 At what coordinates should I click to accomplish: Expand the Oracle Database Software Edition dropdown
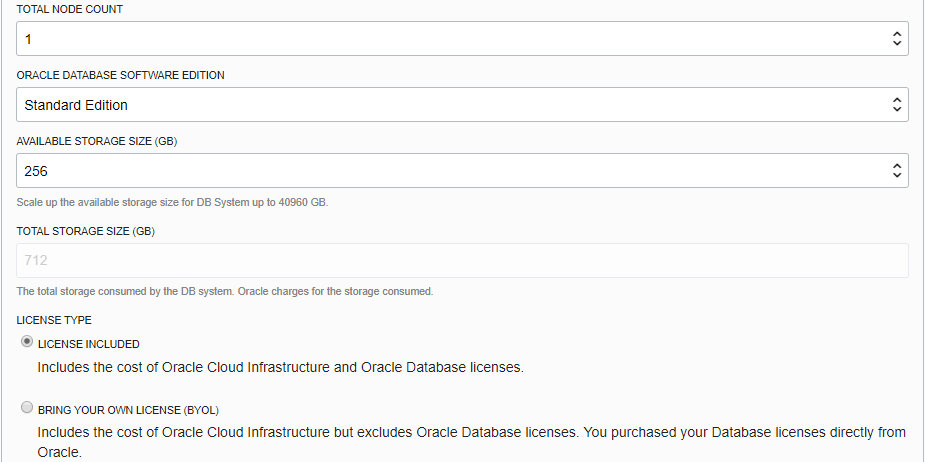tap(462, 104)
